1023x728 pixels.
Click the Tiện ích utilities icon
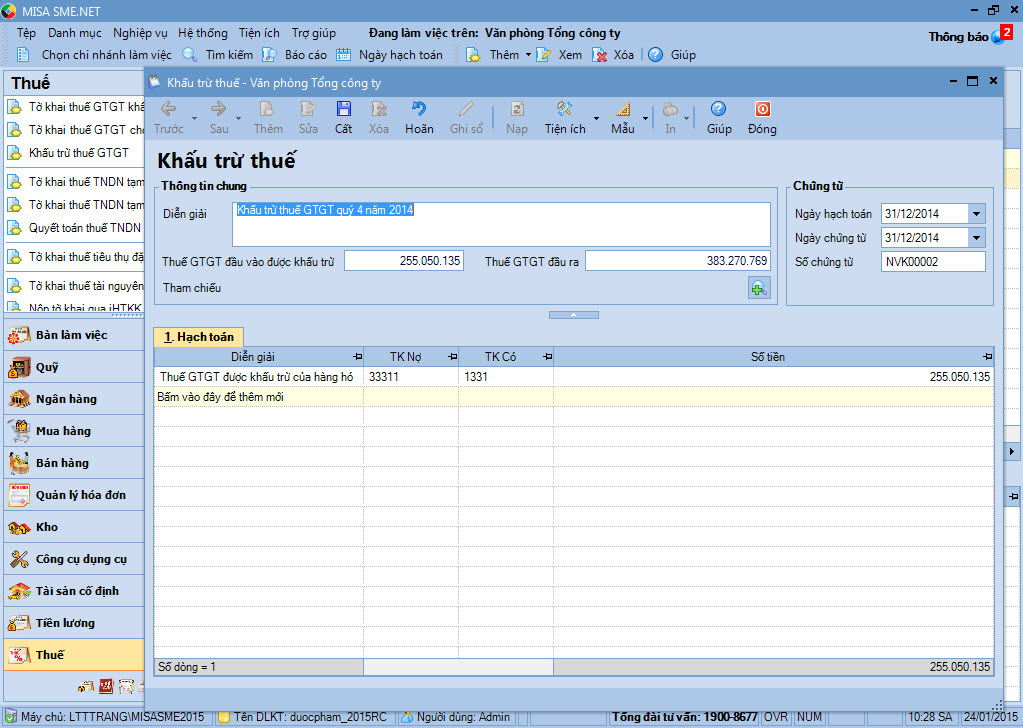[565, 111]
